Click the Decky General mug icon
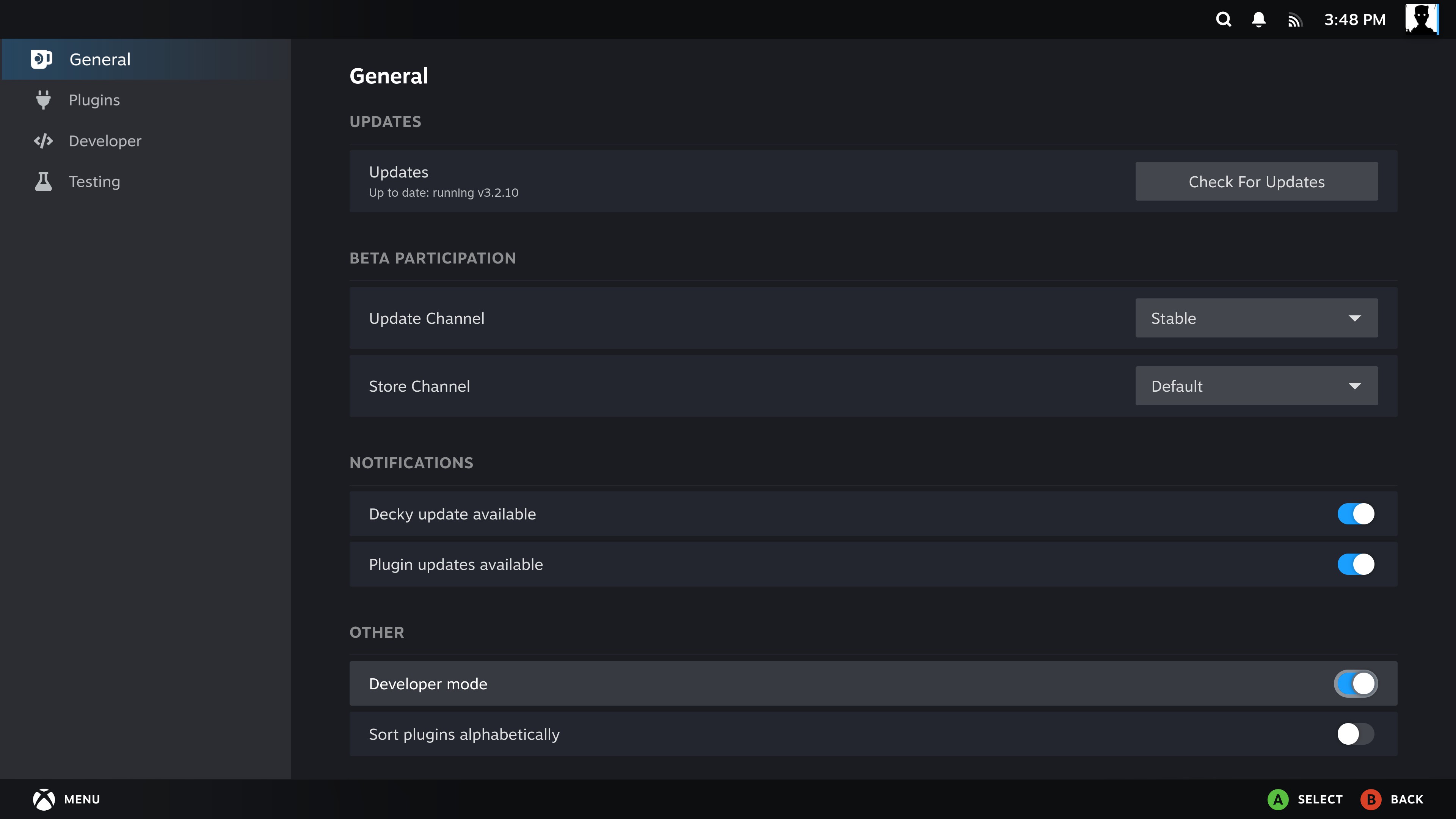Viewport: 1456px width, 819px height. pos(42,59)
